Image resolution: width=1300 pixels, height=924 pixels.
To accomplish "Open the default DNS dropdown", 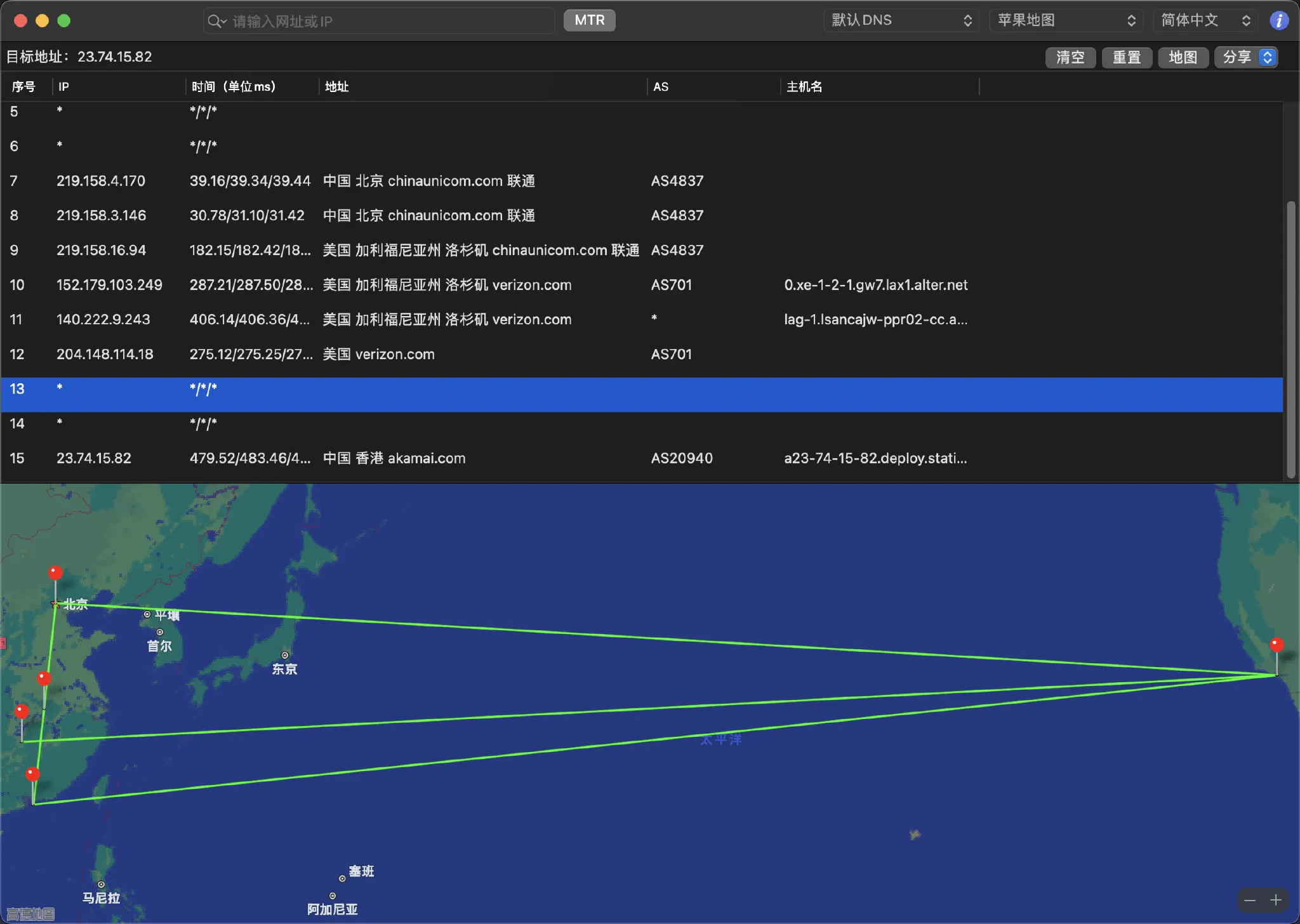I will pyautogui.click(x=901, y=20).
